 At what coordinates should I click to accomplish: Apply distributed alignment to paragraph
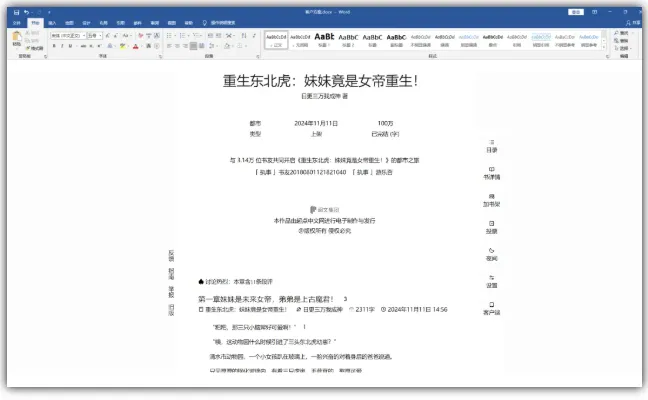pos(202,46)
